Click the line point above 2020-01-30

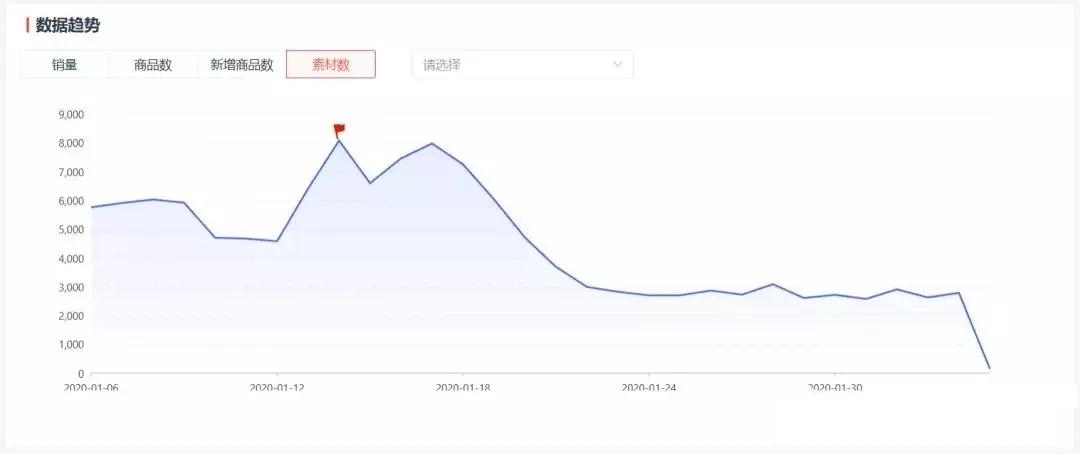click(x=835, y=295)
